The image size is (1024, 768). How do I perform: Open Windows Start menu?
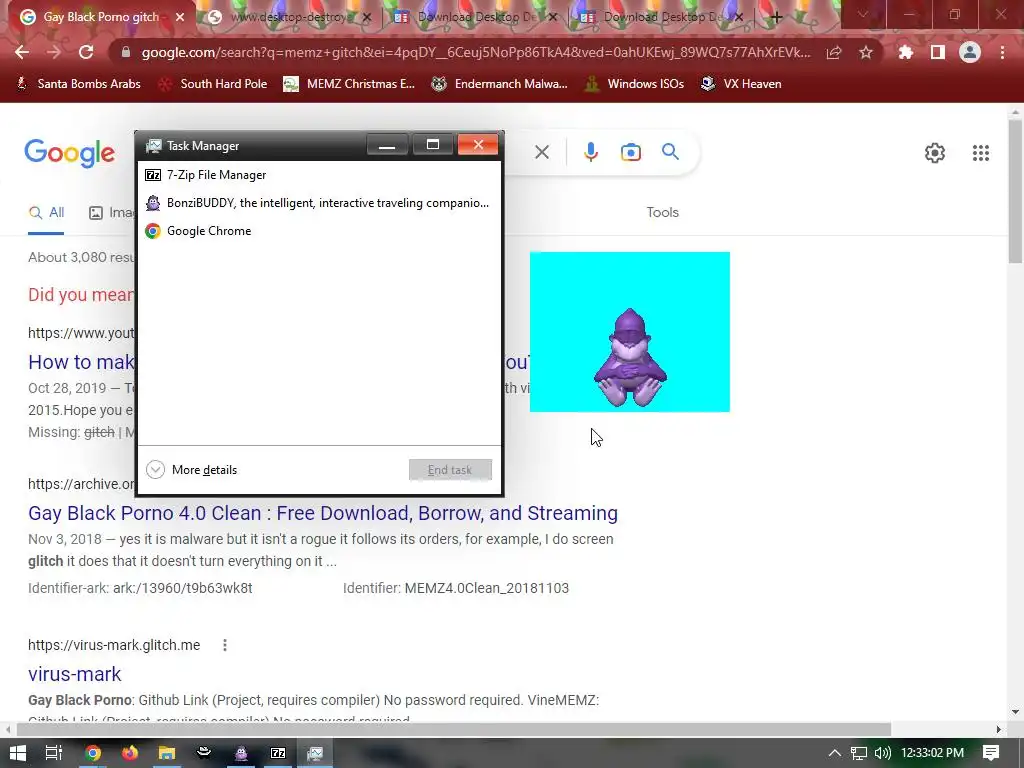[18, 753]
